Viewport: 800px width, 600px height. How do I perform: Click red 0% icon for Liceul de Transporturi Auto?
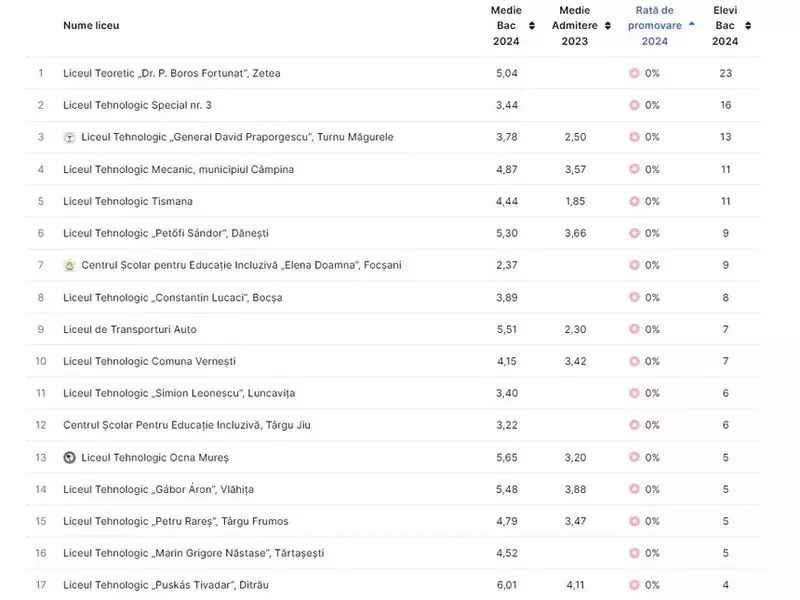pos(634,329)
